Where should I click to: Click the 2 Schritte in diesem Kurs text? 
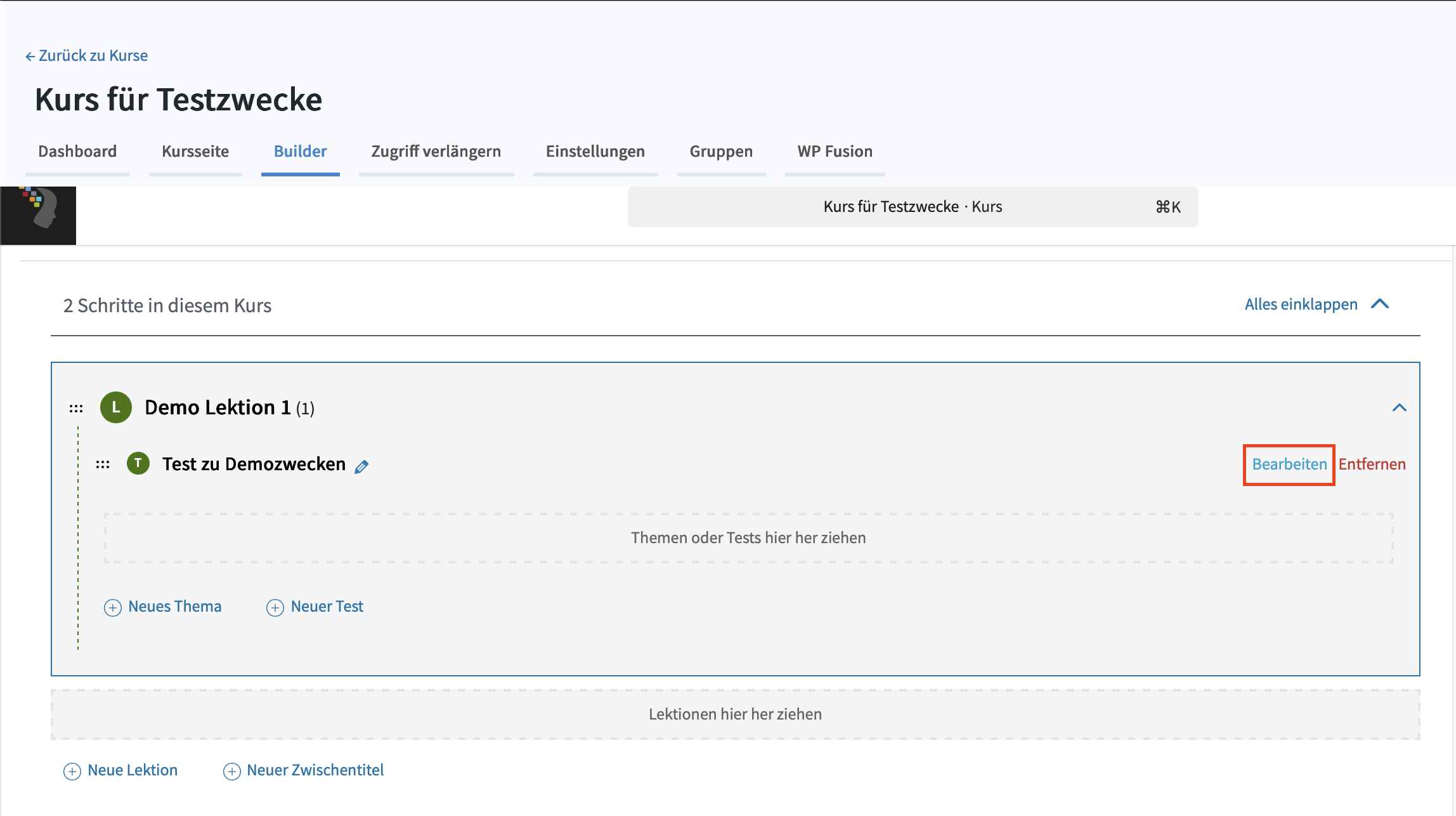167,306
